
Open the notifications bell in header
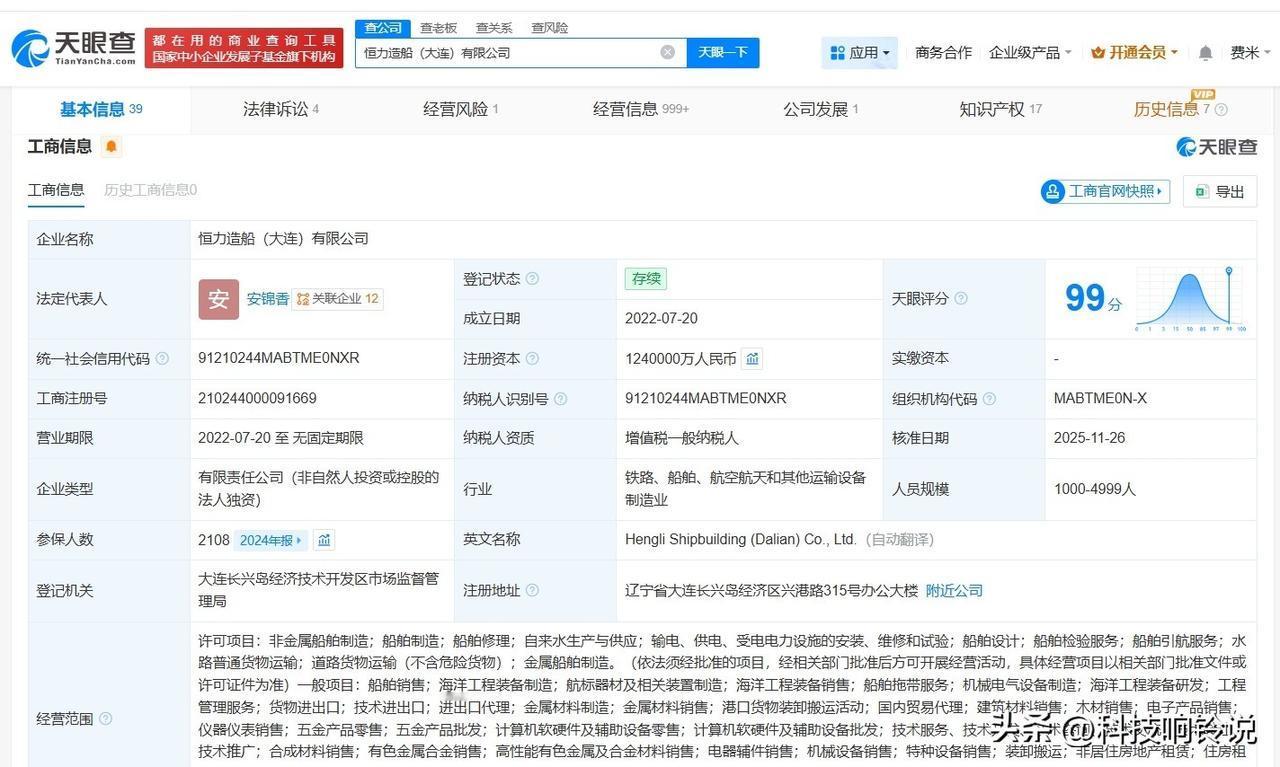(1205, 52)
